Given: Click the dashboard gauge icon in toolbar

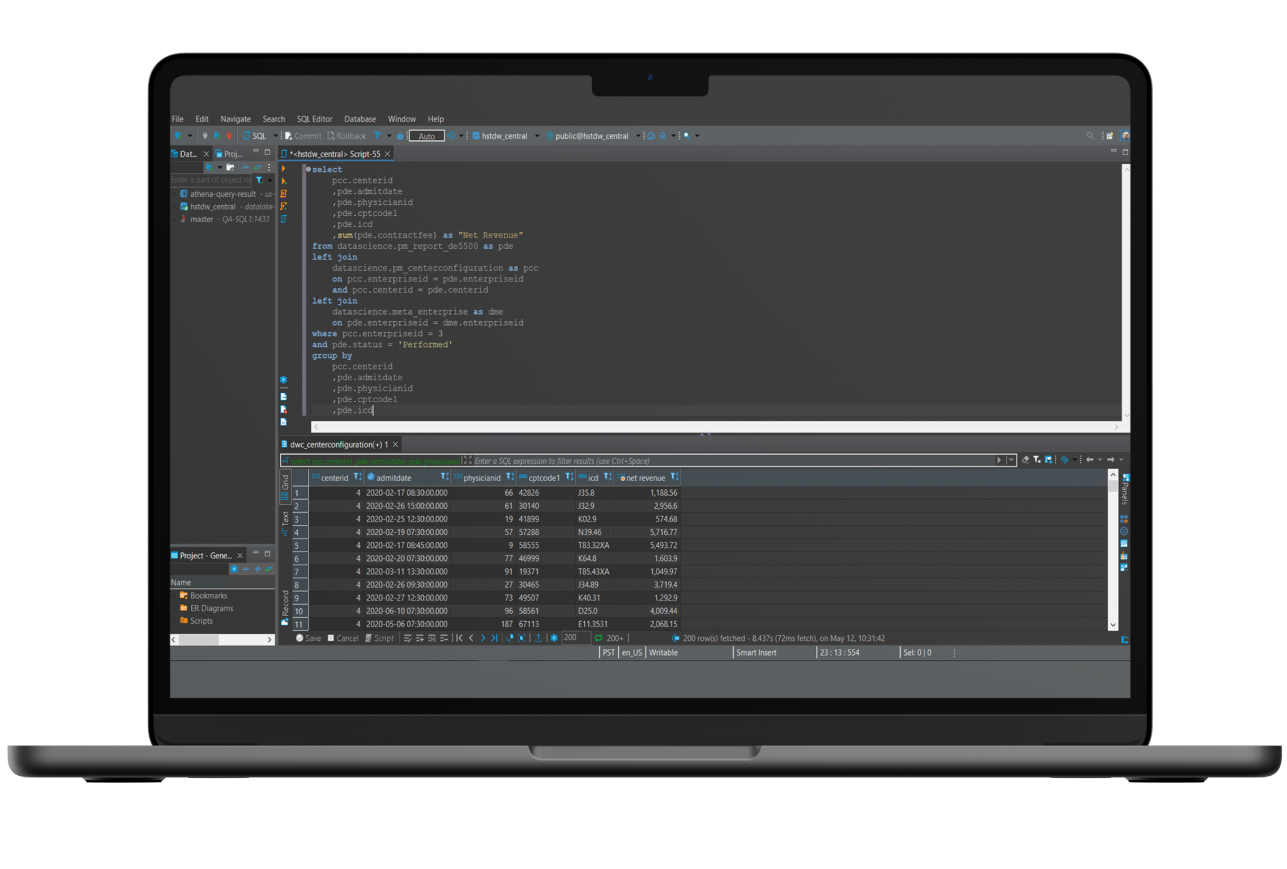Looking at the screenshot, I should coord(651,135).
